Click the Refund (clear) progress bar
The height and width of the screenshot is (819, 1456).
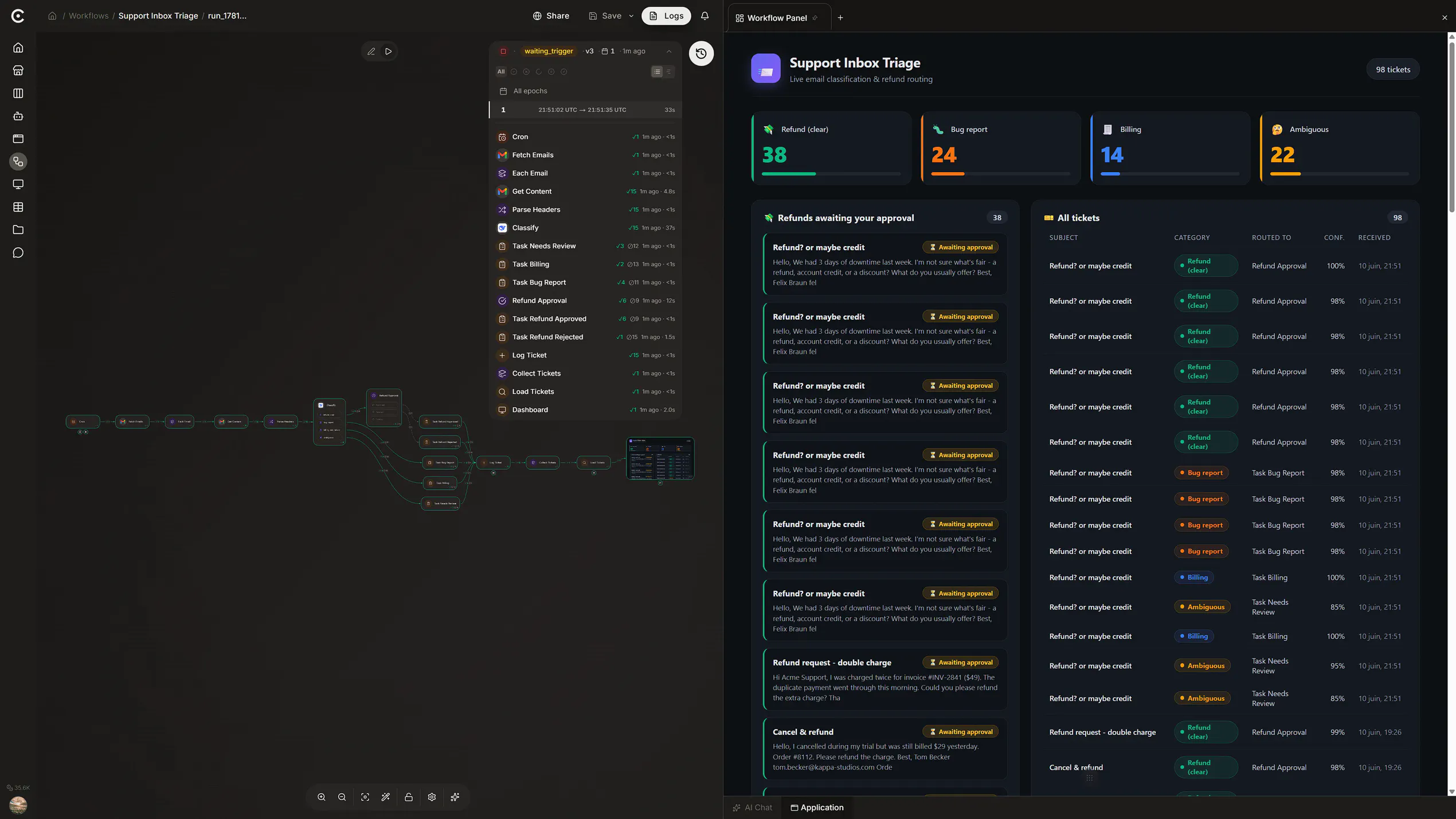coord(831,174)
